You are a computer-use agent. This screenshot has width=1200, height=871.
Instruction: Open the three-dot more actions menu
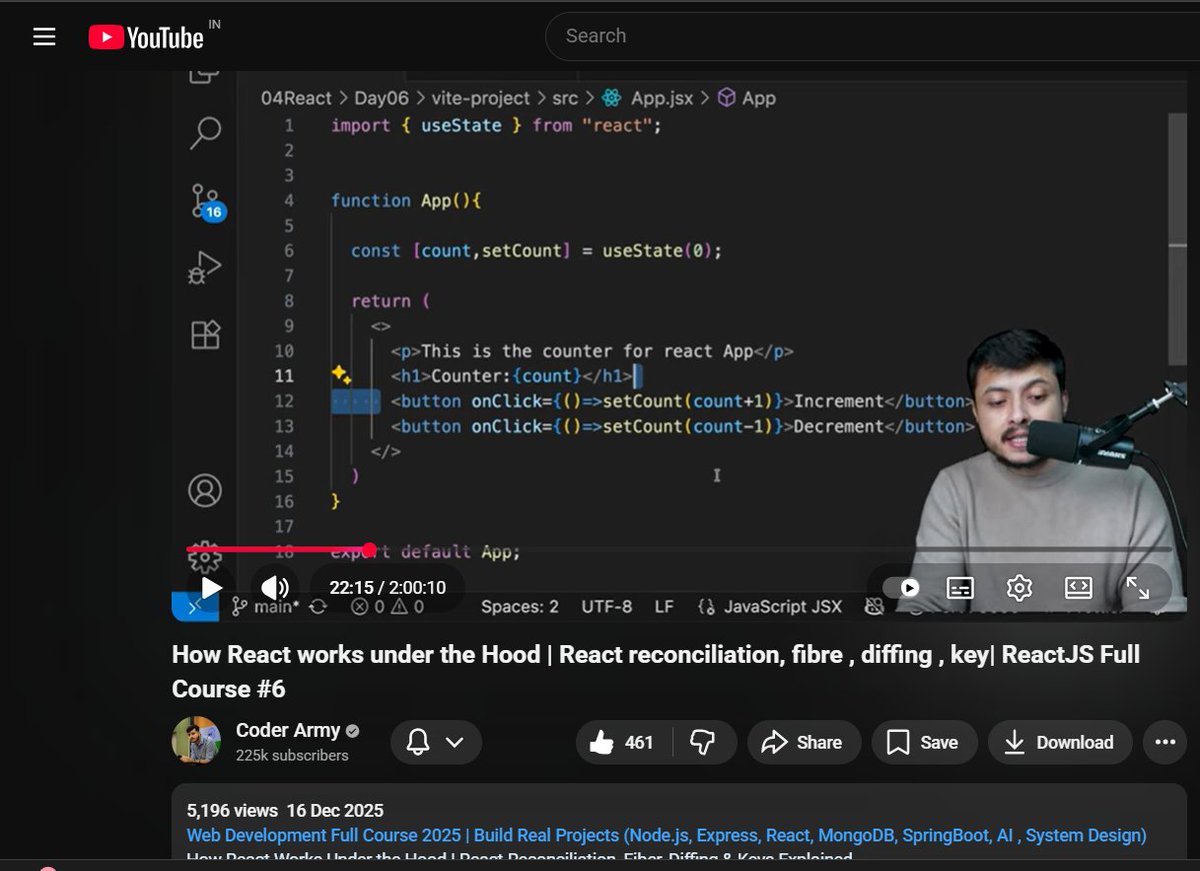[1163, 742]
